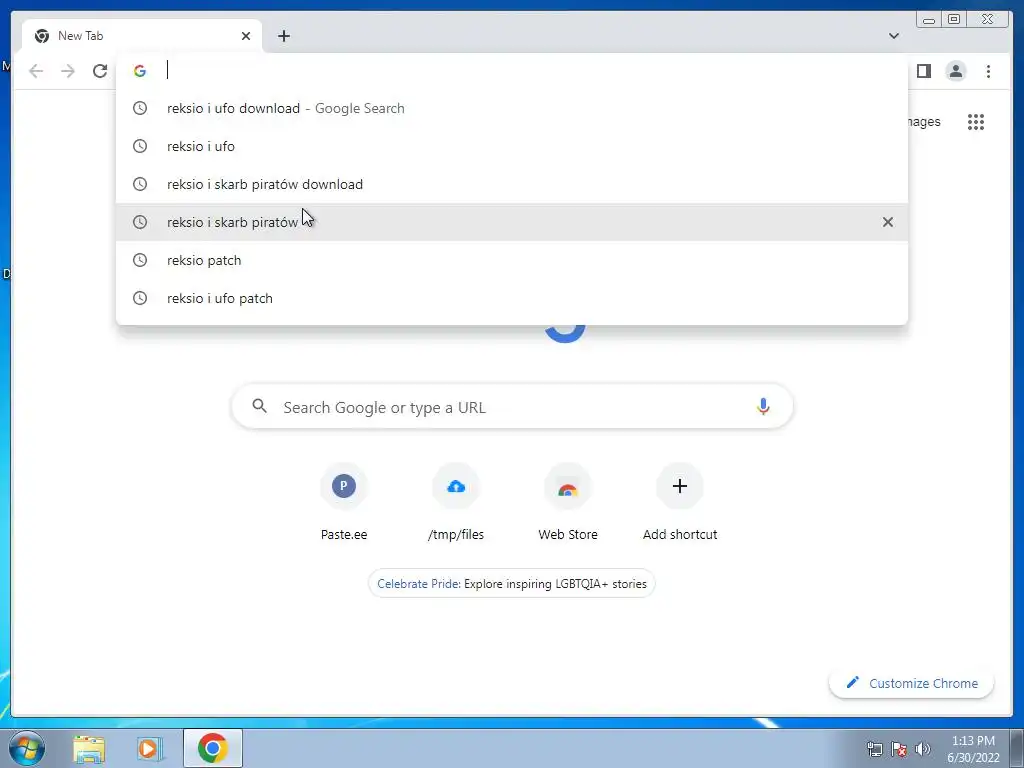Open the Chrome profile avatar
The width and height of the screenshot is (1024, 768).
956,71
